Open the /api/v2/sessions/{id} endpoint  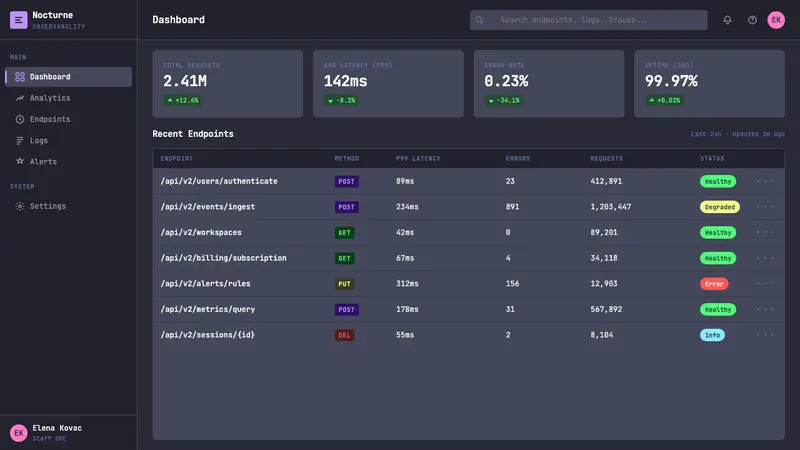click(x=208, y=335)
